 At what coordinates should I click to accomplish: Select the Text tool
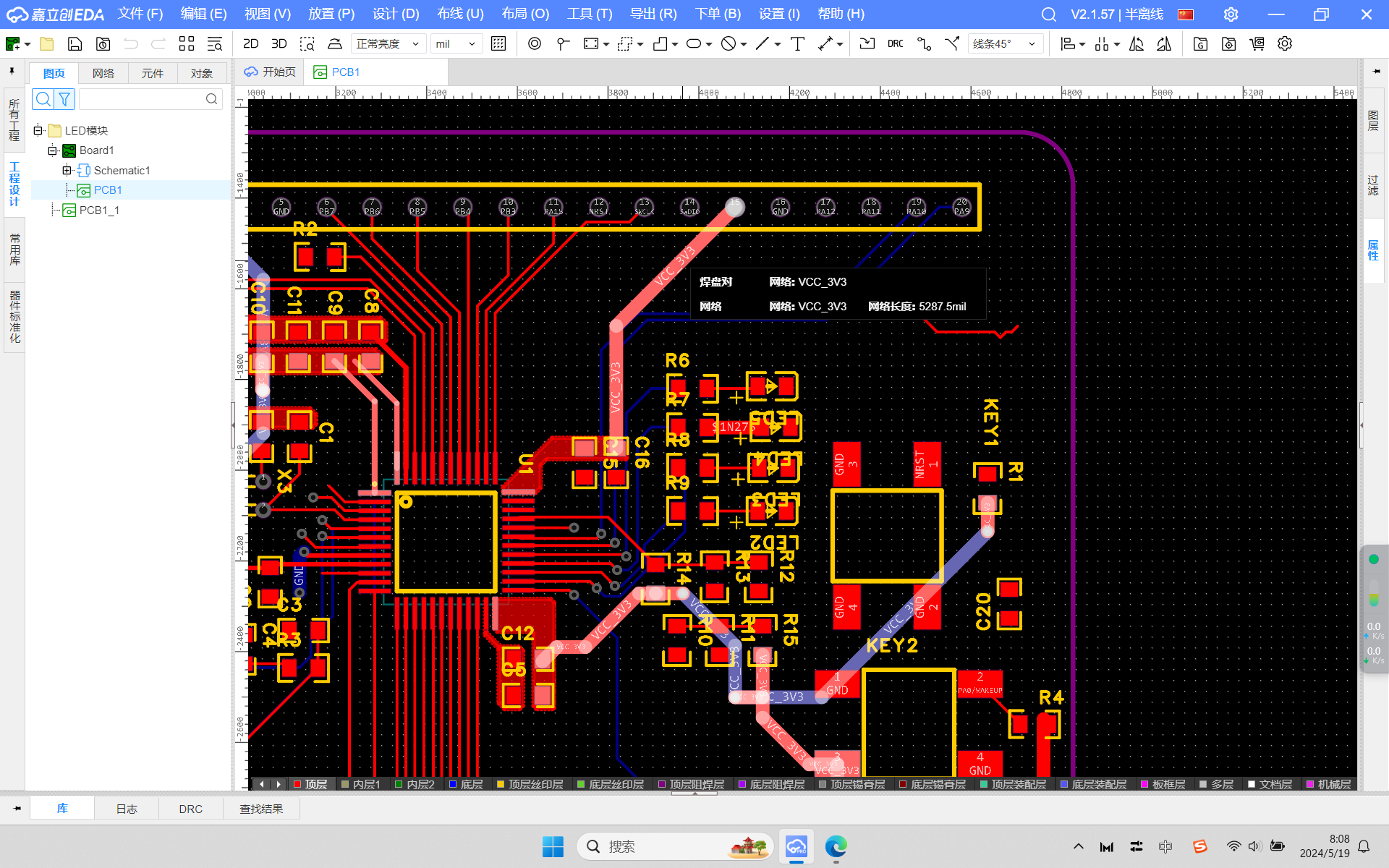[x=797, y=44]
